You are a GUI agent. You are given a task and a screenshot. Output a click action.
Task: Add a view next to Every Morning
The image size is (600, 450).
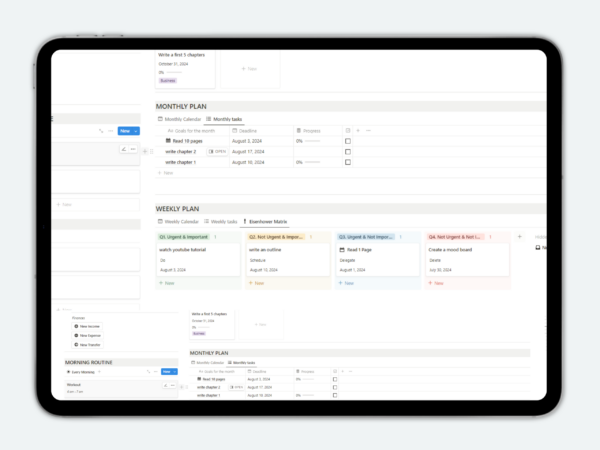(x=99, y=372)
